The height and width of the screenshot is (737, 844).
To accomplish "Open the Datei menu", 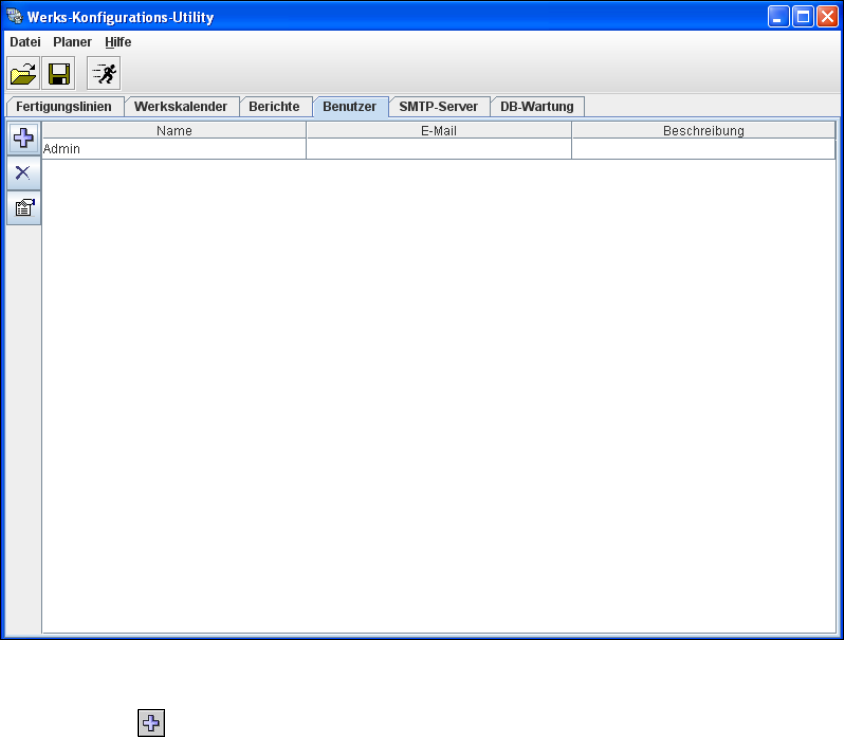I will pyautogui.click(x=25, y=42).
